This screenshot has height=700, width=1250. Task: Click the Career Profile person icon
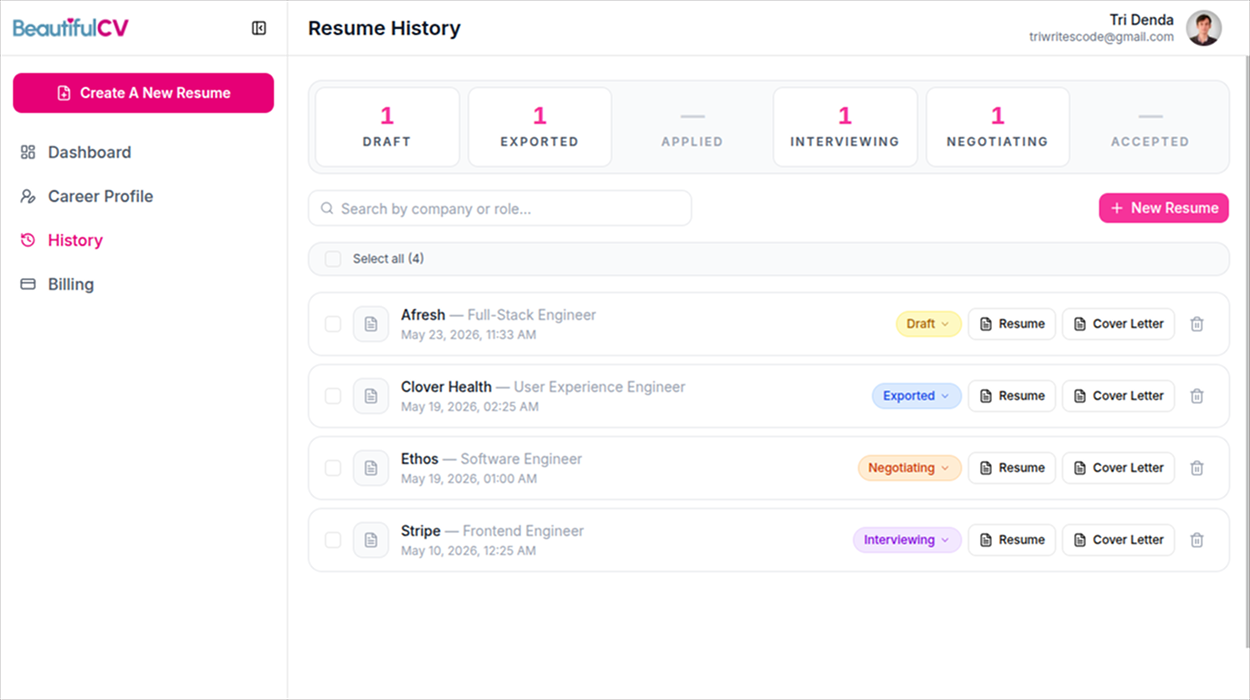coord(28,196)
